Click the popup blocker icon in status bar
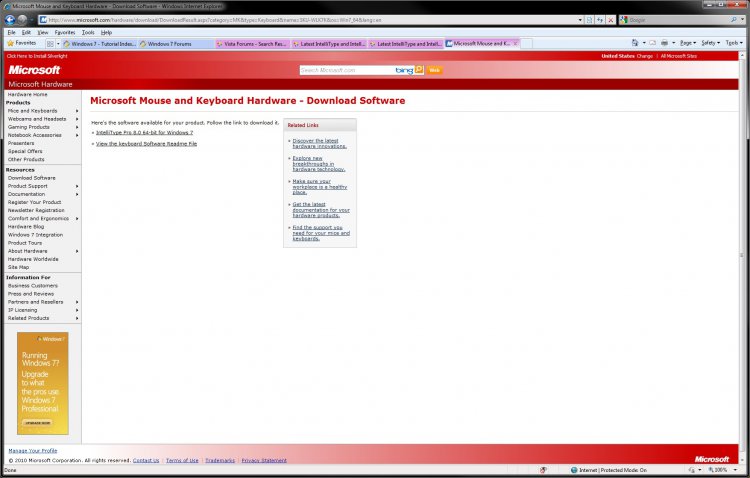 point(543,470)
